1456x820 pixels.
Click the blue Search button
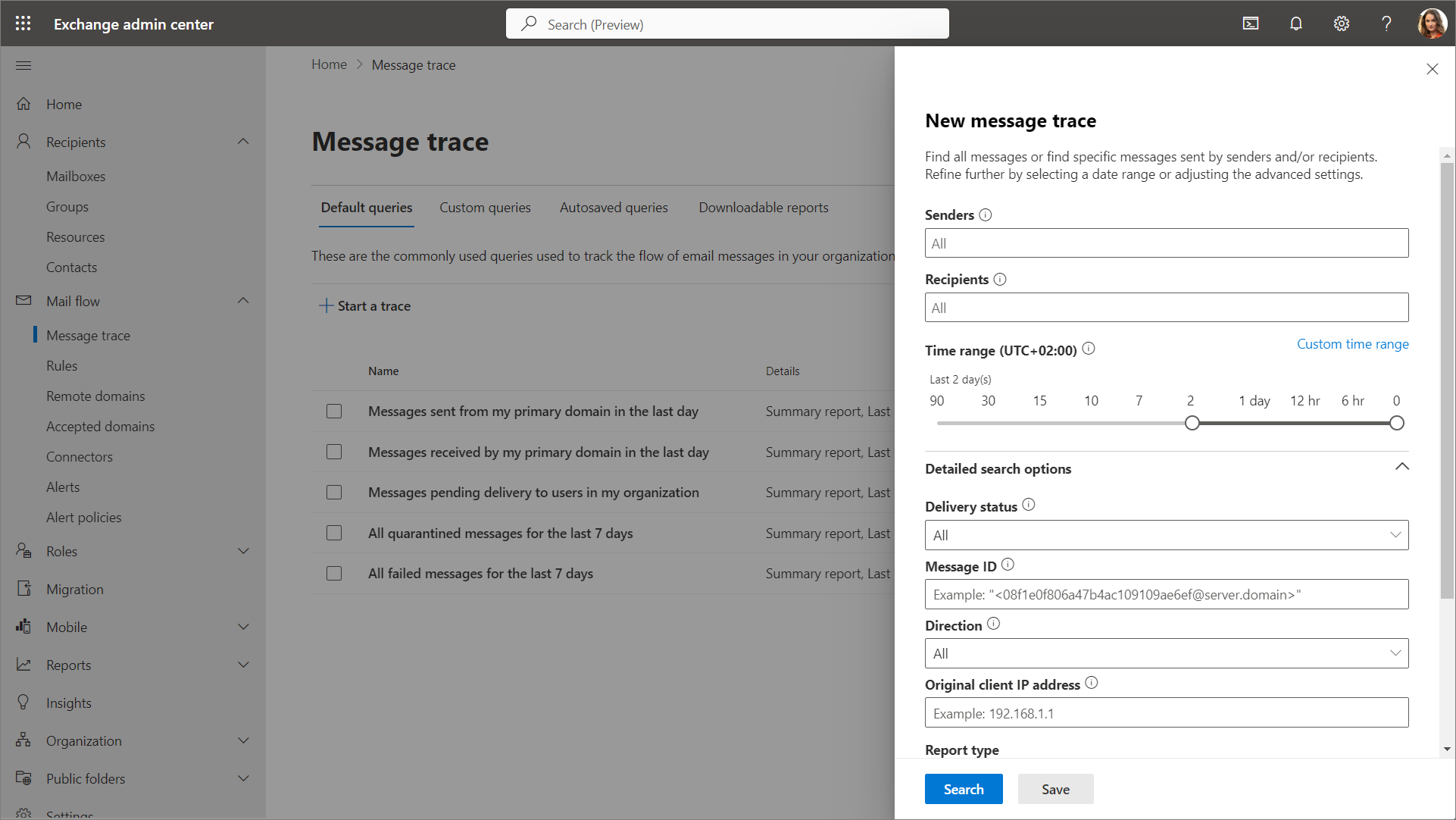[x=964, y=789]
